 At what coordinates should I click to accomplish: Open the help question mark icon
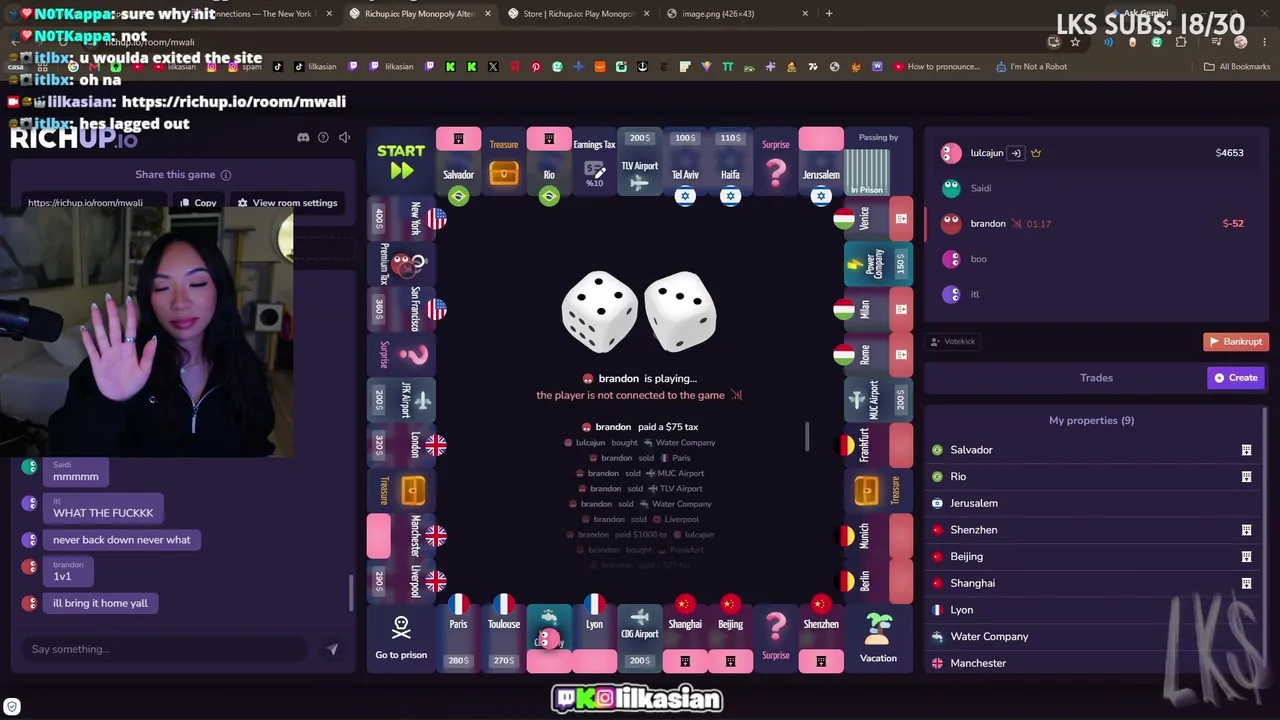tap(323, 137)
